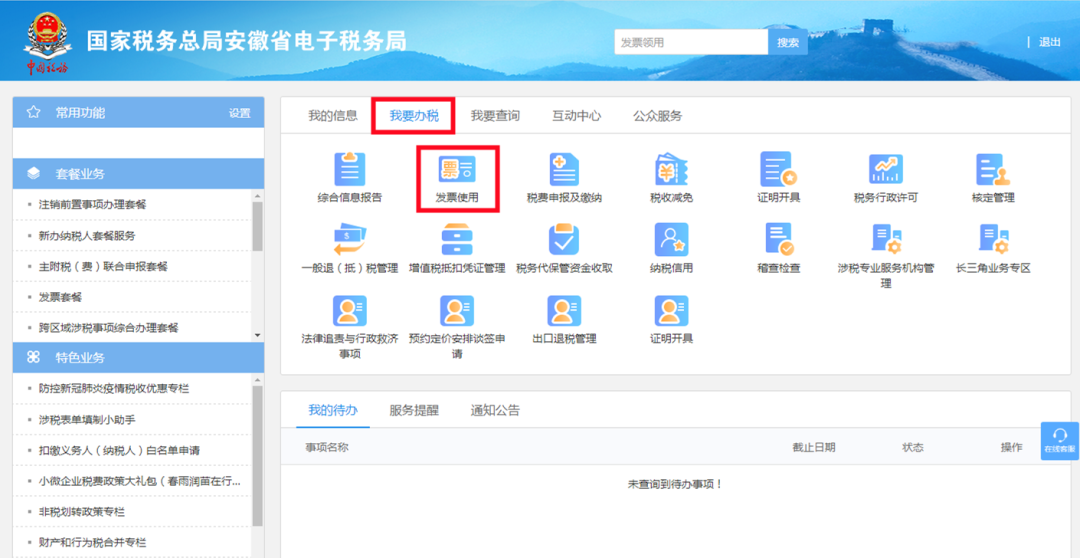Open 税收减免 icon
The height and width of the screenshot is (558, 1080).
[672, 169]
